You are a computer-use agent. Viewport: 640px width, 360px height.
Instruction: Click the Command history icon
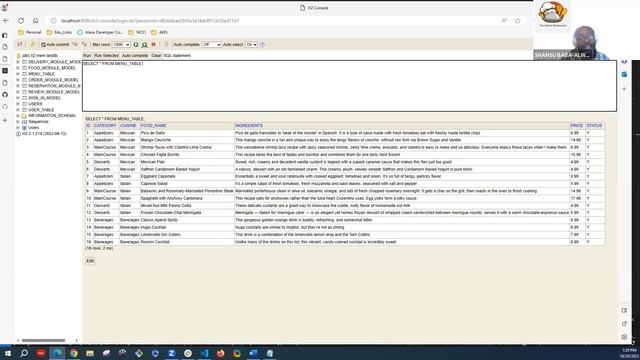click(166, 44)
